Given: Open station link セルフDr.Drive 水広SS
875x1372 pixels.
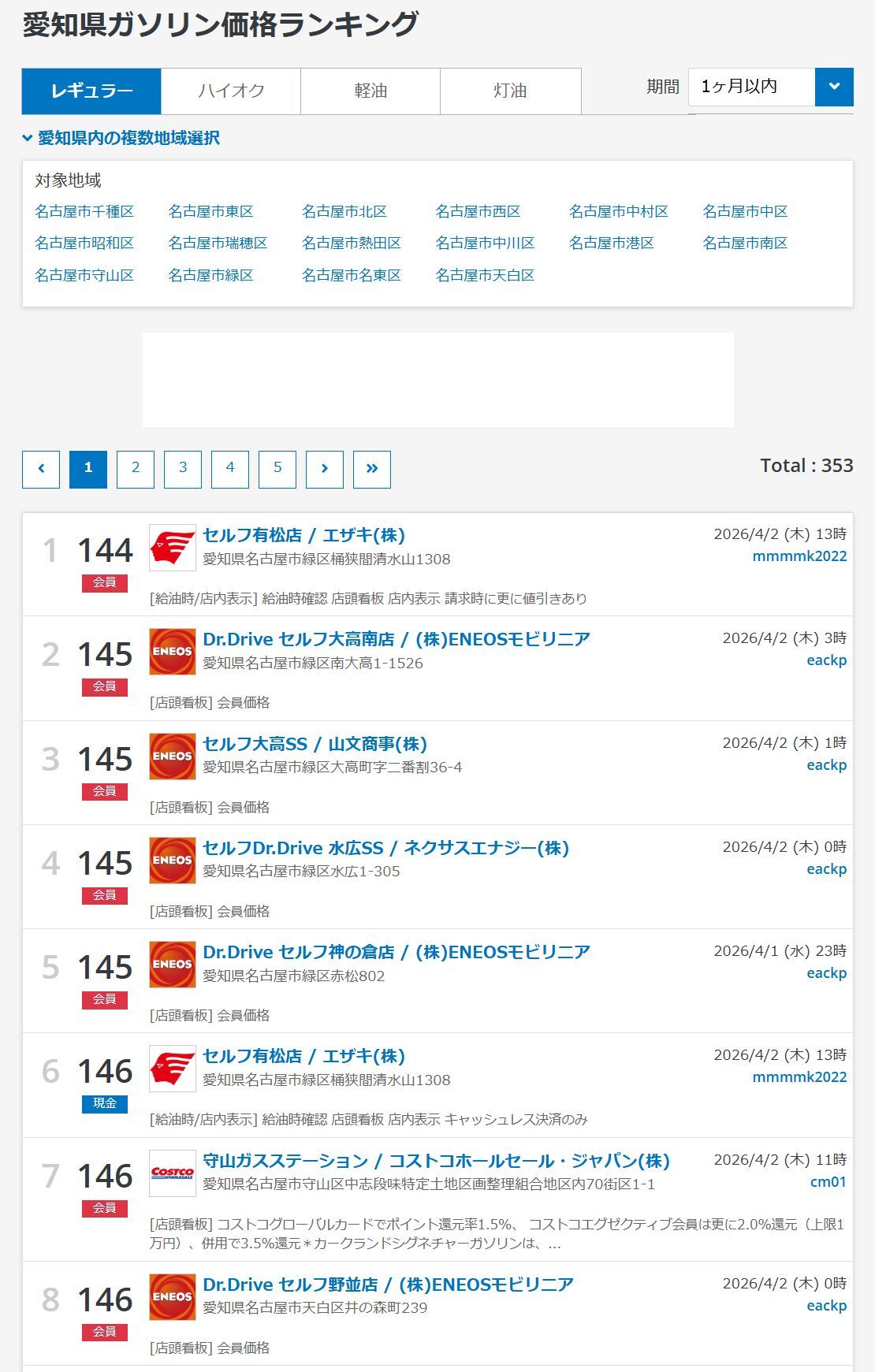Looking at the screenshot, I should tap(385, 848).
